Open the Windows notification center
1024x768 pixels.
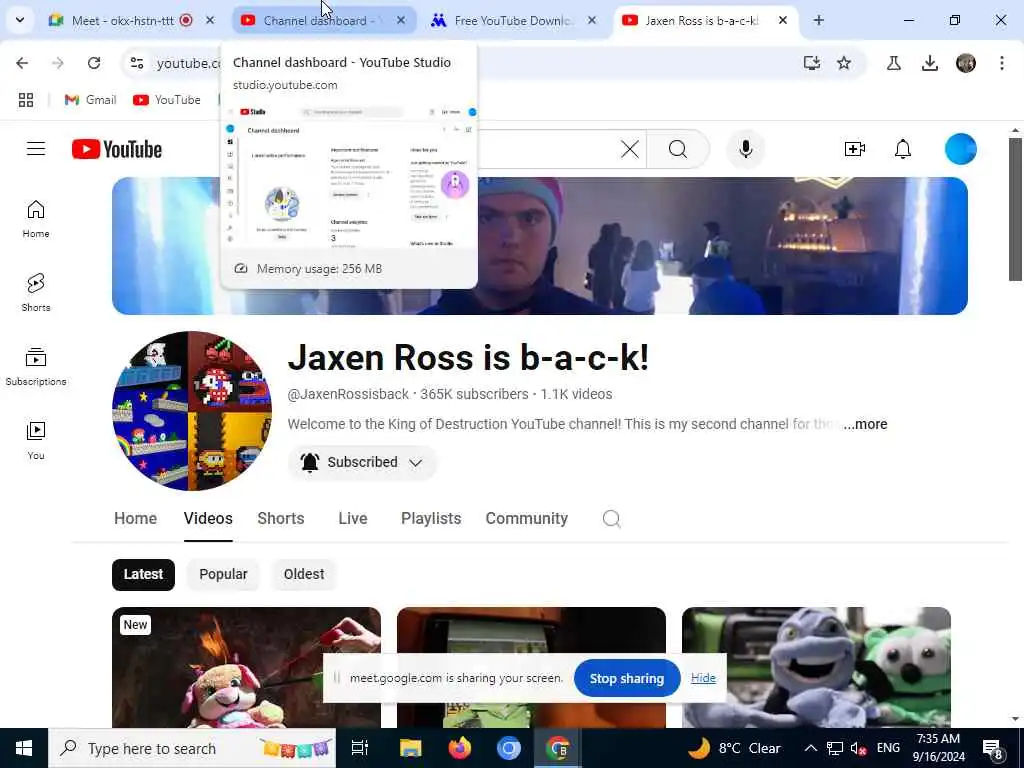pyautogui.click(x=993, y=748)
